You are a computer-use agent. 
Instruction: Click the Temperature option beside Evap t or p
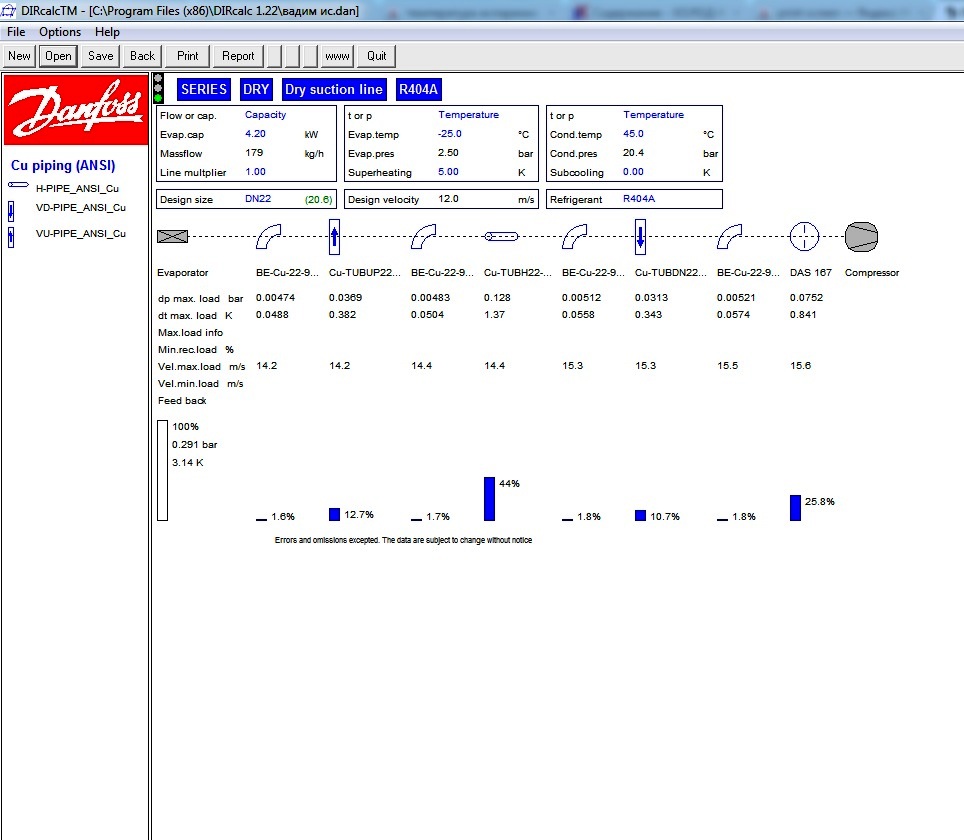coord(468,115)
